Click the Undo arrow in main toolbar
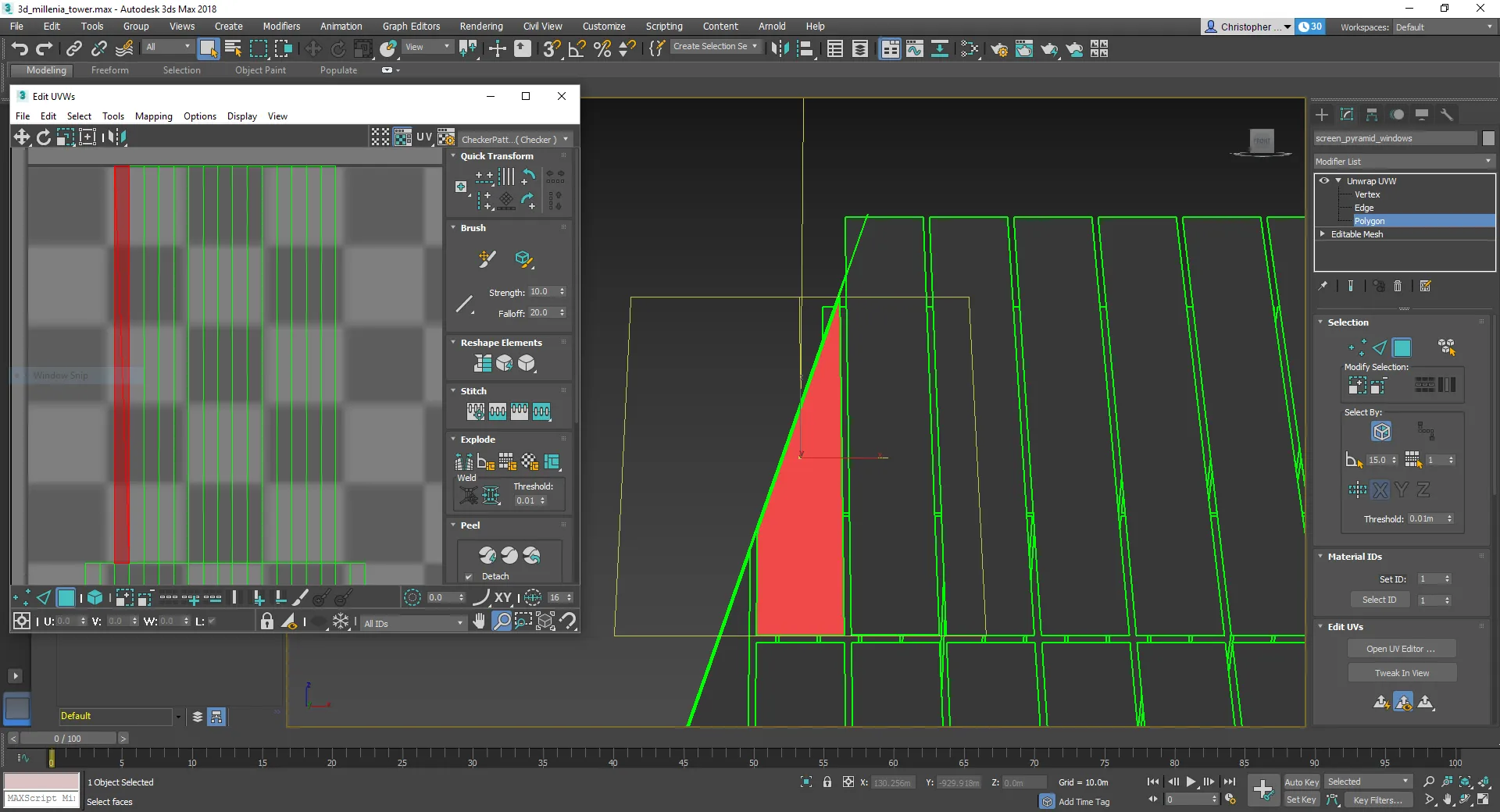The image size is (1500, 812). point(20,49)
